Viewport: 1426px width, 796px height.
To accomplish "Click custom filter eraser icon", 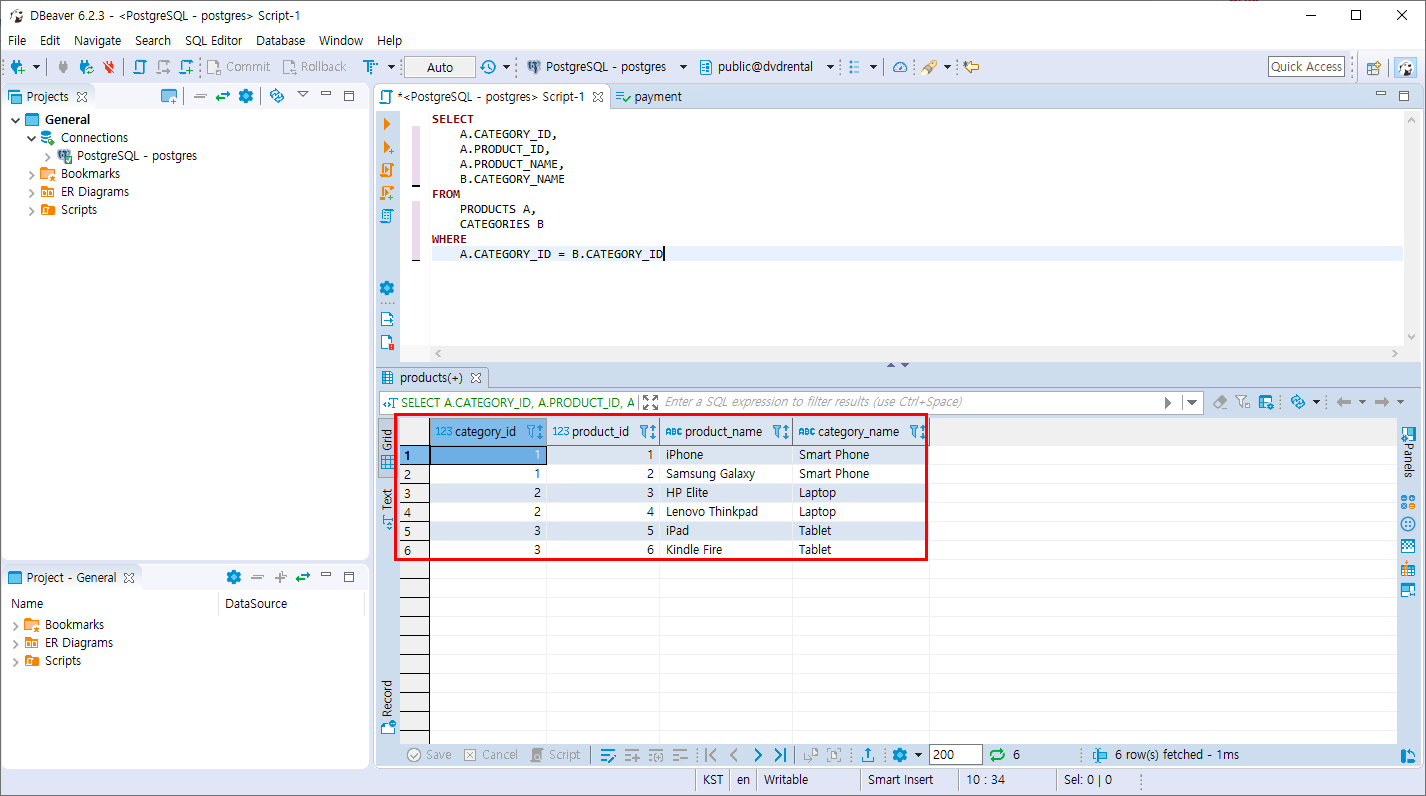I will [x=1219, y=402].
